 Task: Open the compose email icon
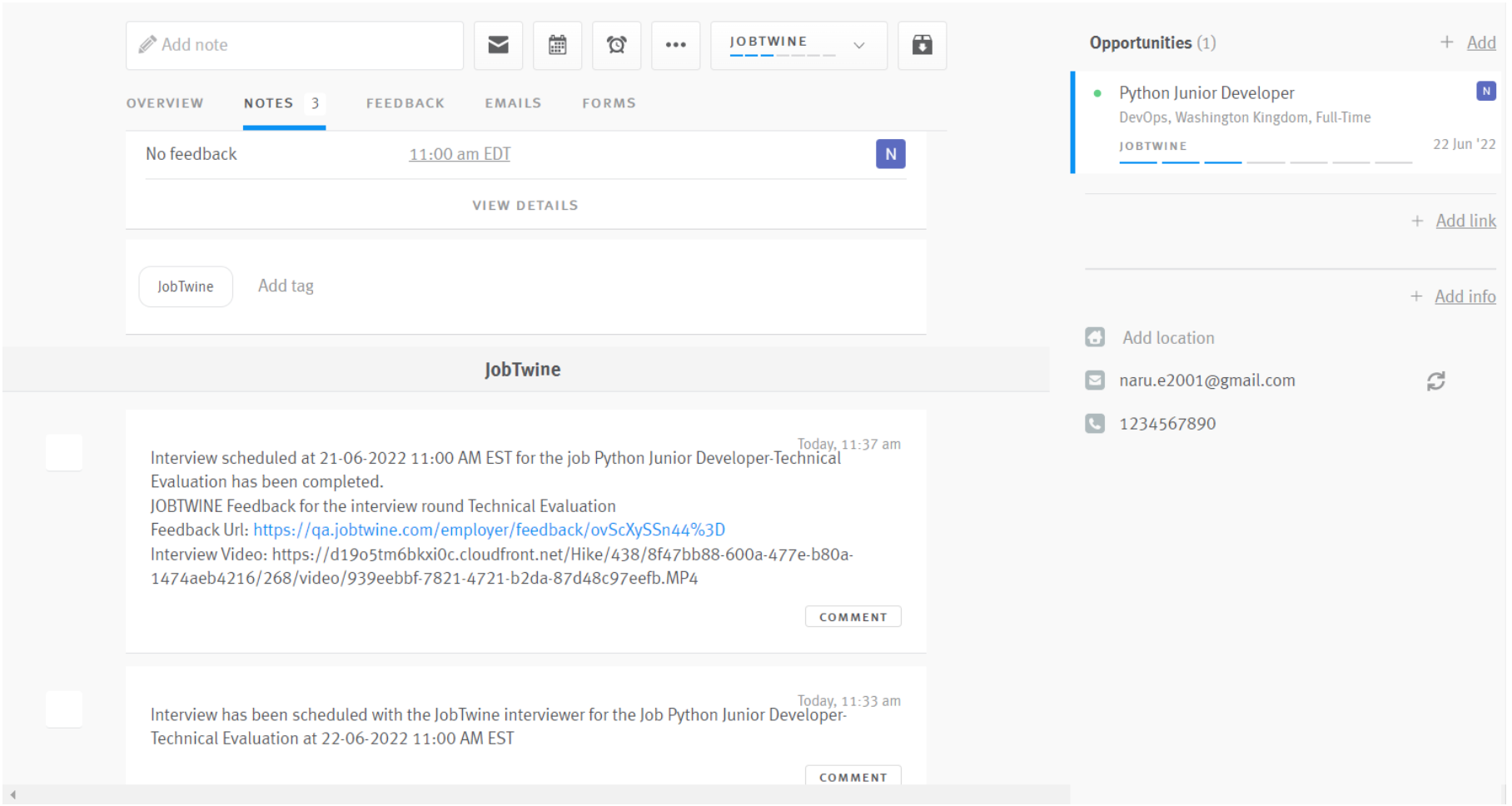[x=498, y=45]
